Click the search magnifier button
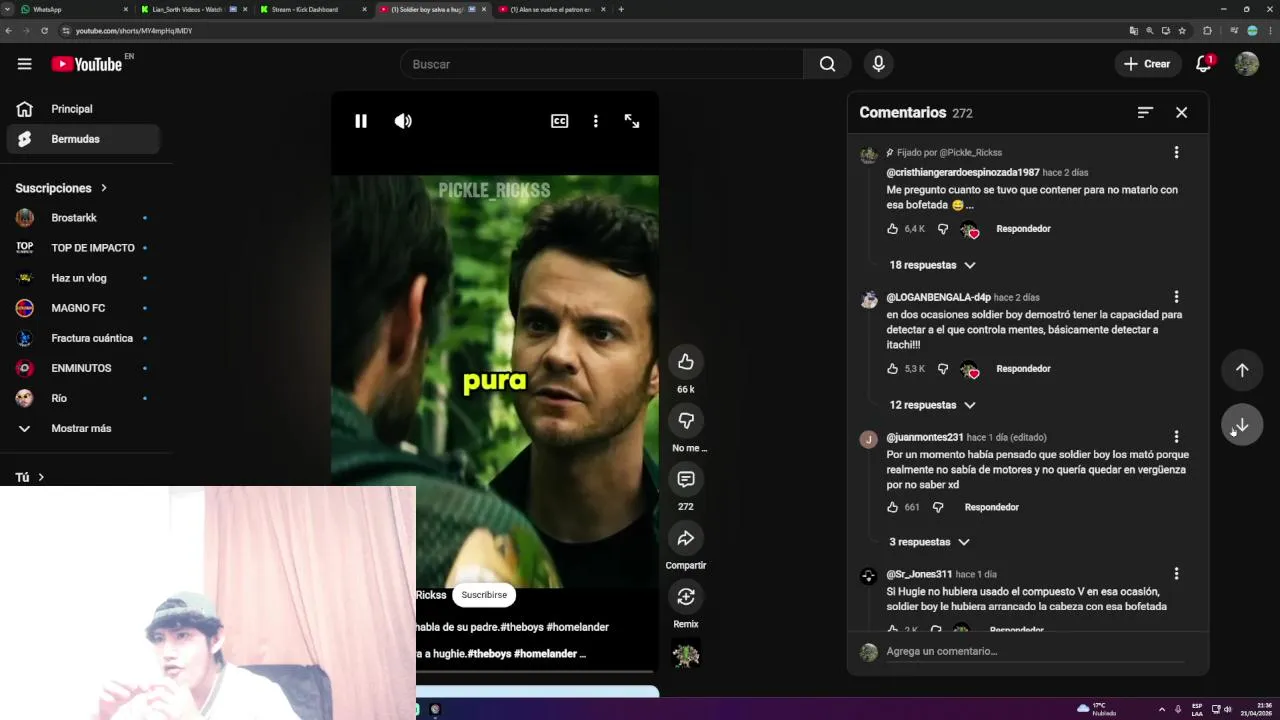Screen dimensions: 1280x720 pyautogui.click(x=827, y=64)
